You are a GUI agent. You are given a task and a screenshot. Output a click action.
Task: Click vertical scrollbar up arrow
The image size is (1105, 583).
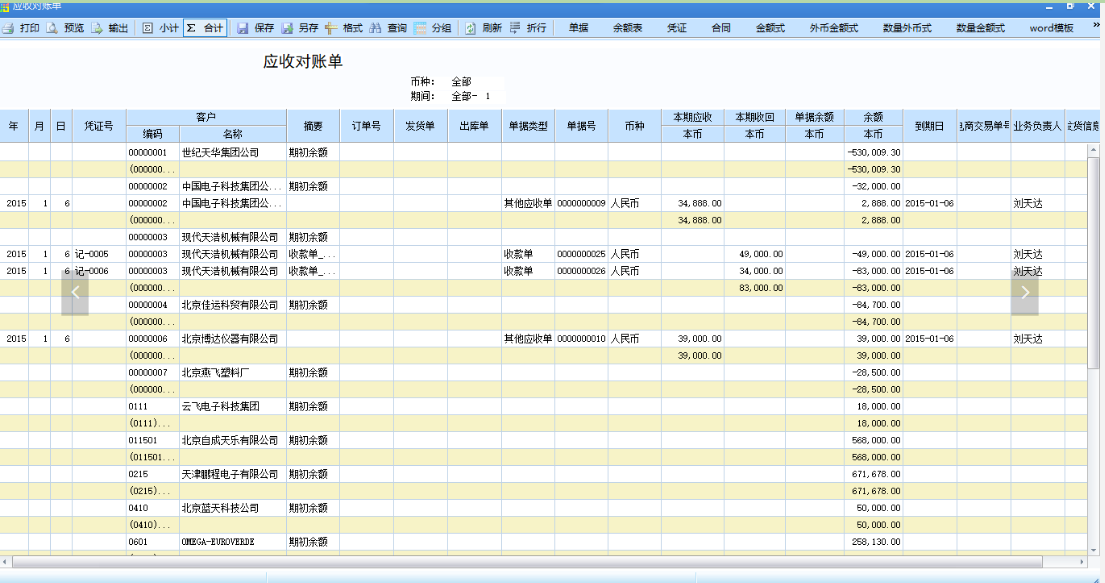pos(1093,150)
